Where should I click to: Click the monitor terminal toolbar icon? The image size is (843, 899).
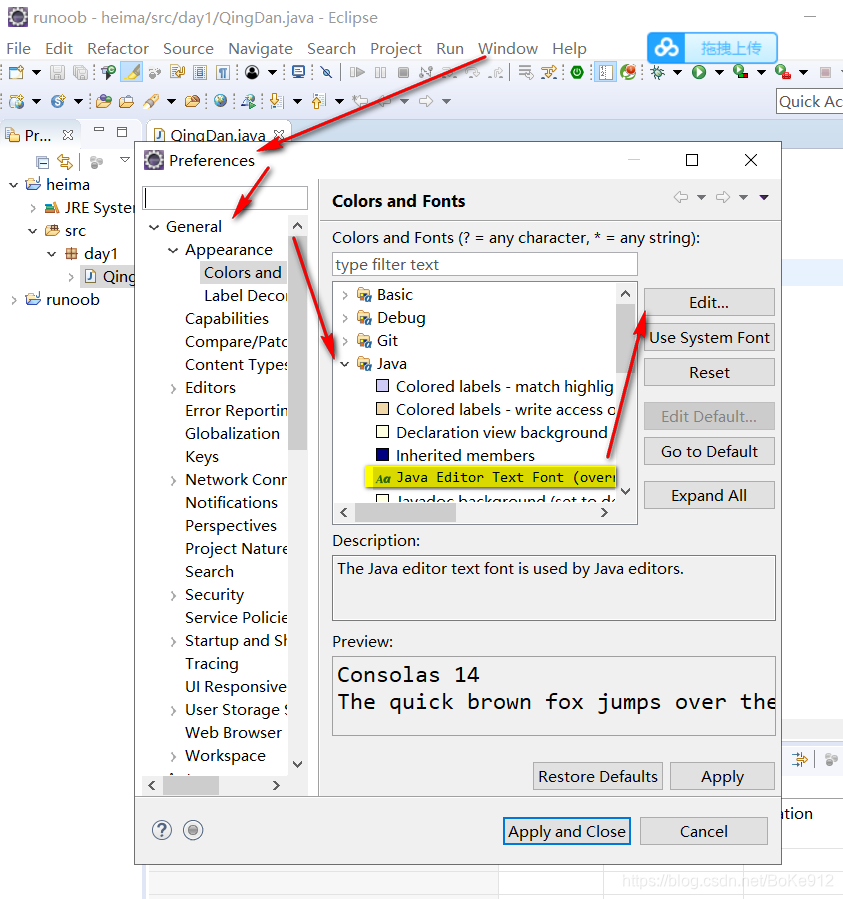[298, 72]
